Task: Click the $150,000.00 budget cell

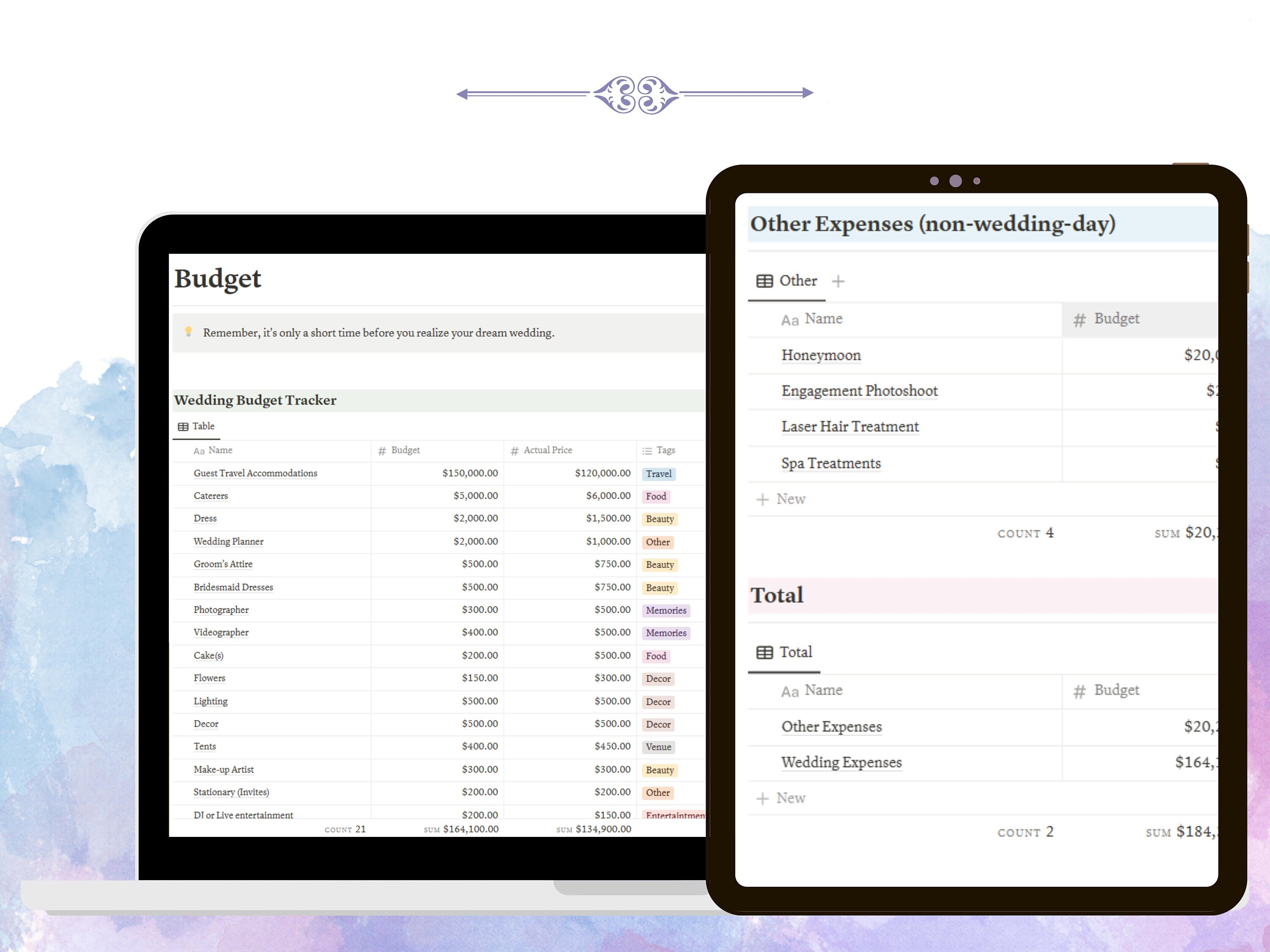Action: (437, 473)
